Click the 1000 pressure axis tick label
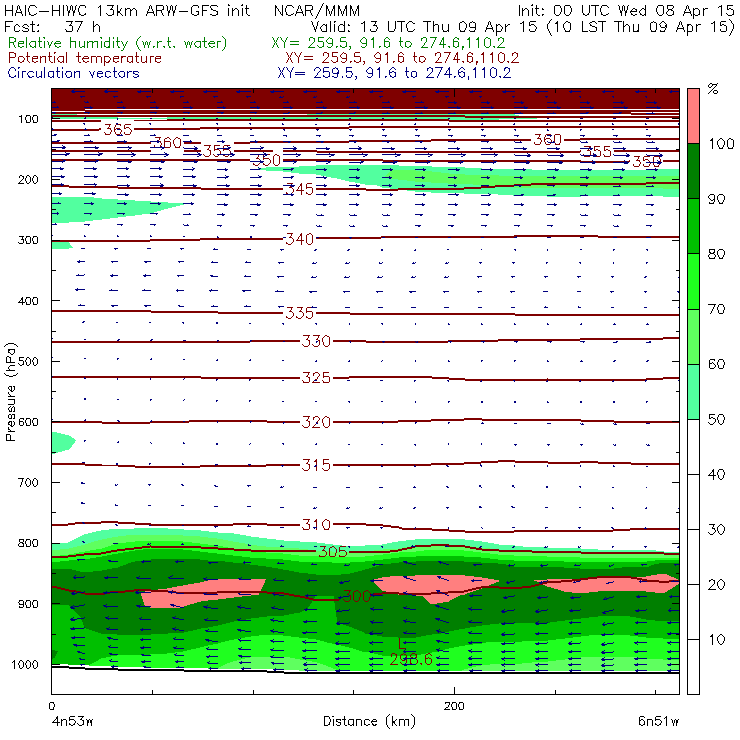The width and height of the screenshot is (740, 740). 25,664
